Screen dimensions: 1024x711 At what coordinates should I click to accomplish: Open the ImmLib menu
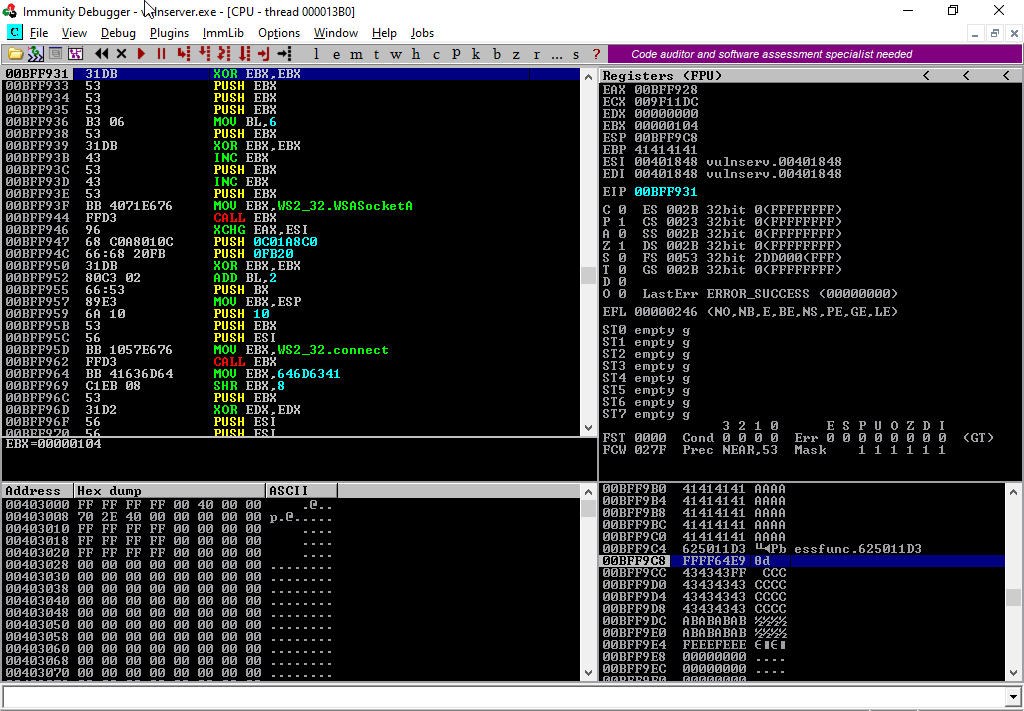pos(223,33)
